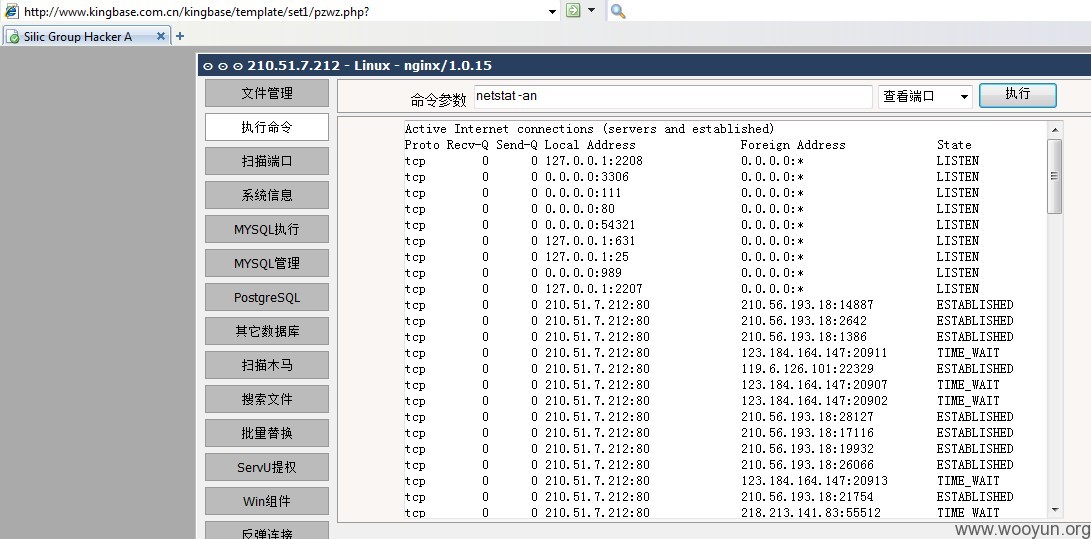
Task: Open the 其它数据库 menu item
Action: [266, 331]
